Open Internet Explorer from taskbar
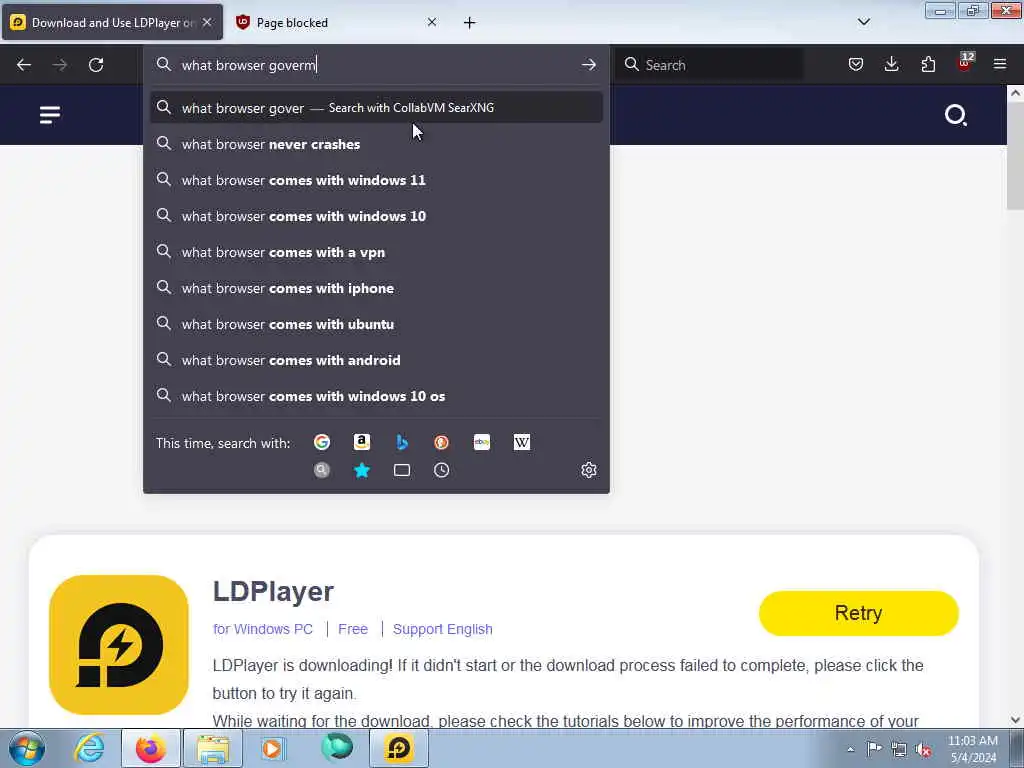Screen dimensions: 1024x768 tap(89, 748)
